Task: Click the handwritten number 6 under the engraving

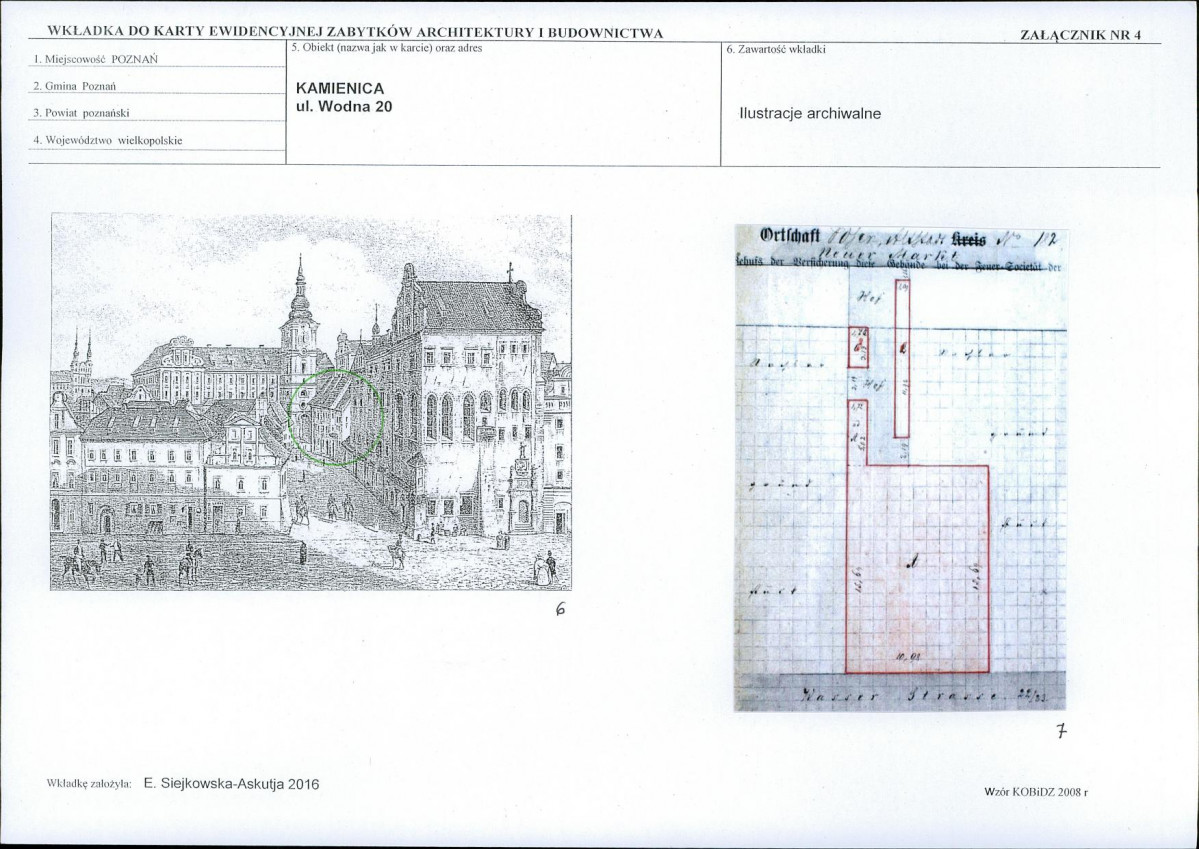Action: point(560,610)
